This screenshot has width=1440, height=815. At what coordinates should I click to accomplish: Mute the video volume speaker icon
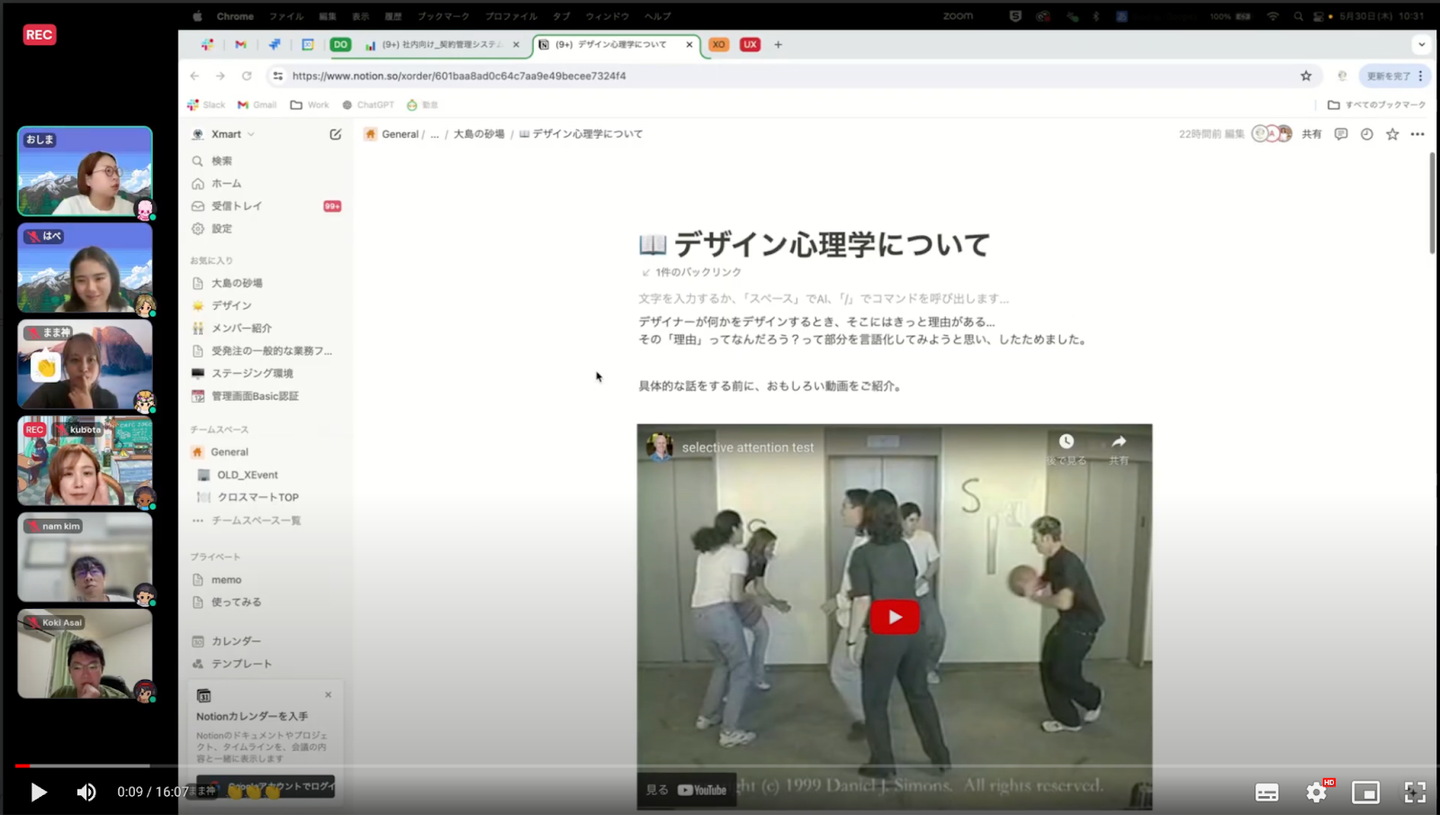click(87, 792)
